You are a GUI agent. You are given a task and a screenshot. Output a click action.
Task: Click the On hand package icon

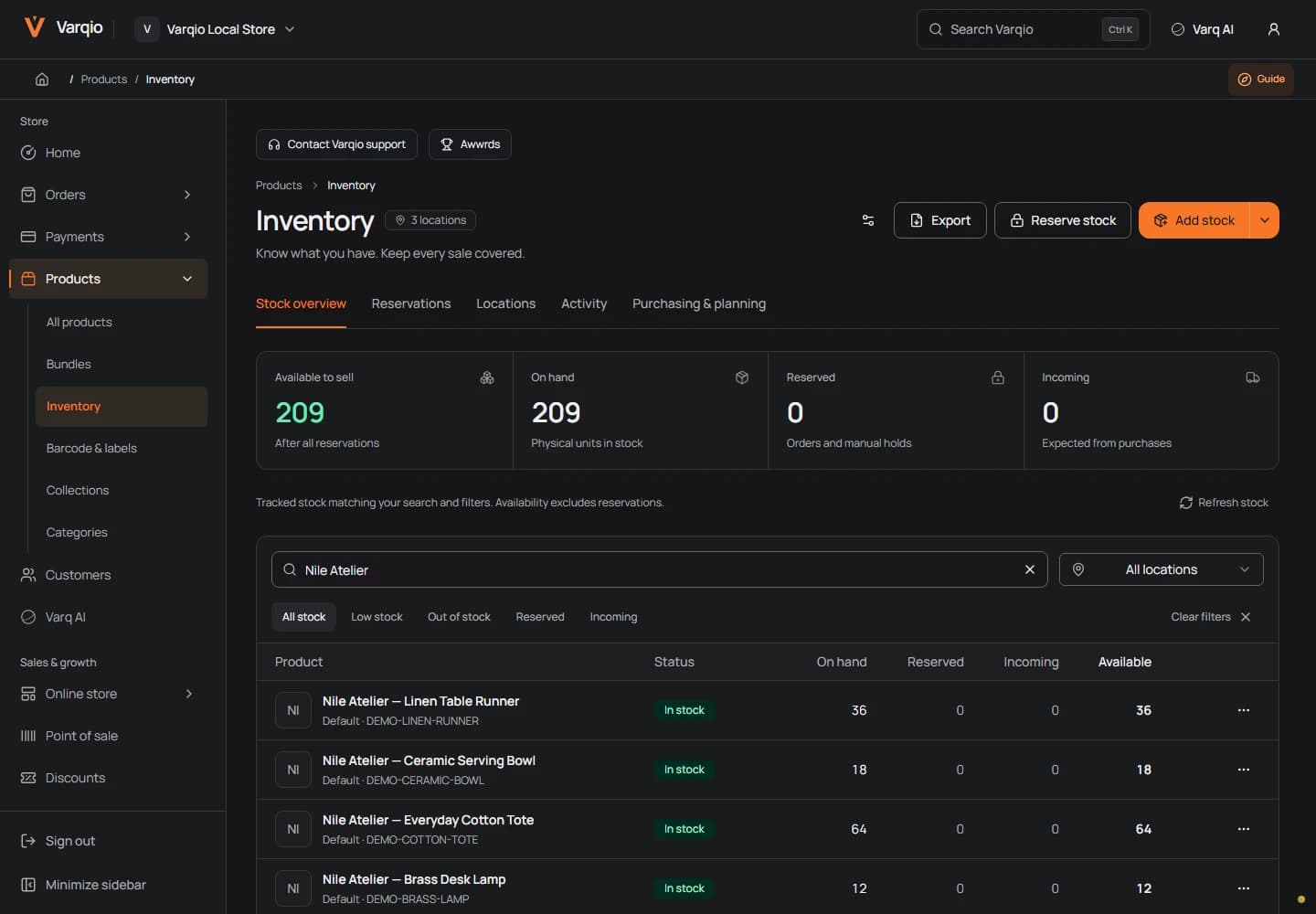[742, 377]
